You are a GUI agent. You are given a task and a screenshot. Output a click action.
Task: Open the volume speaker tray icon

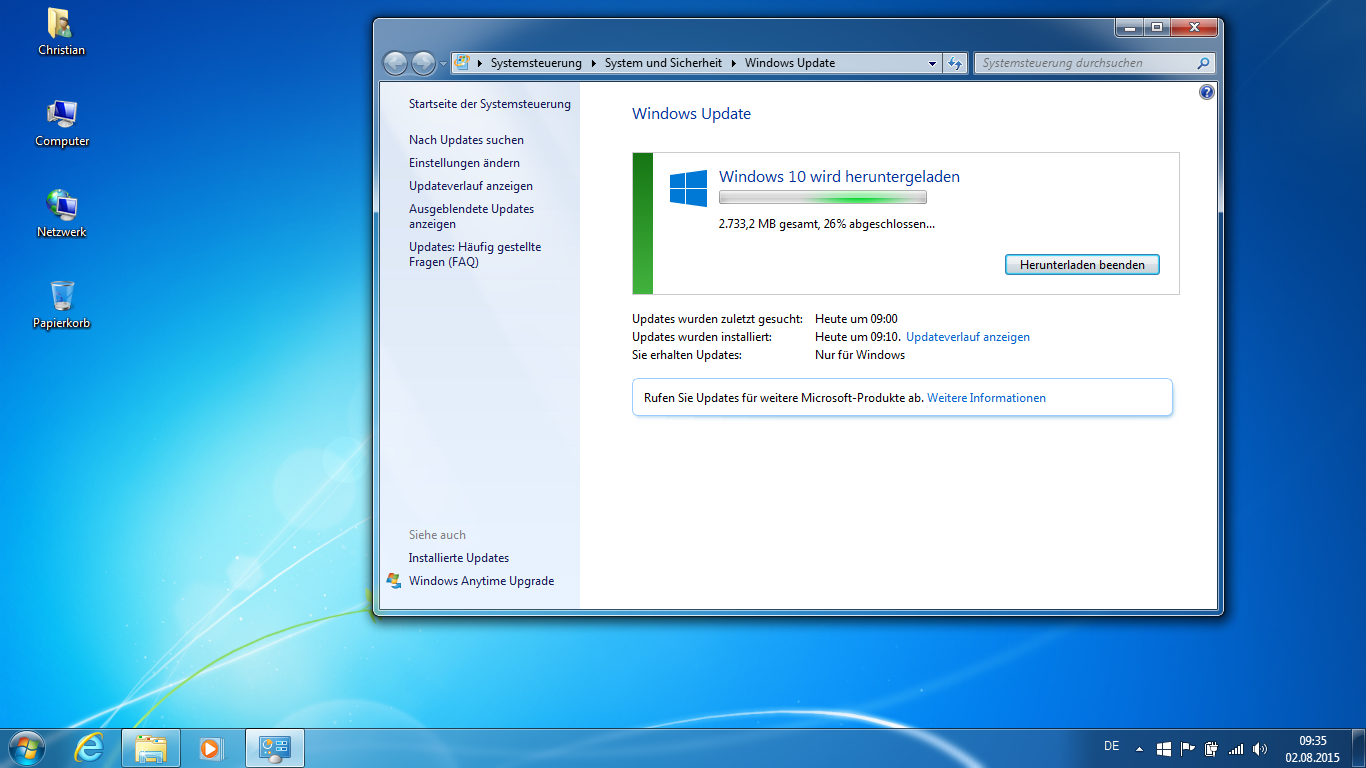pos(1259,748)
